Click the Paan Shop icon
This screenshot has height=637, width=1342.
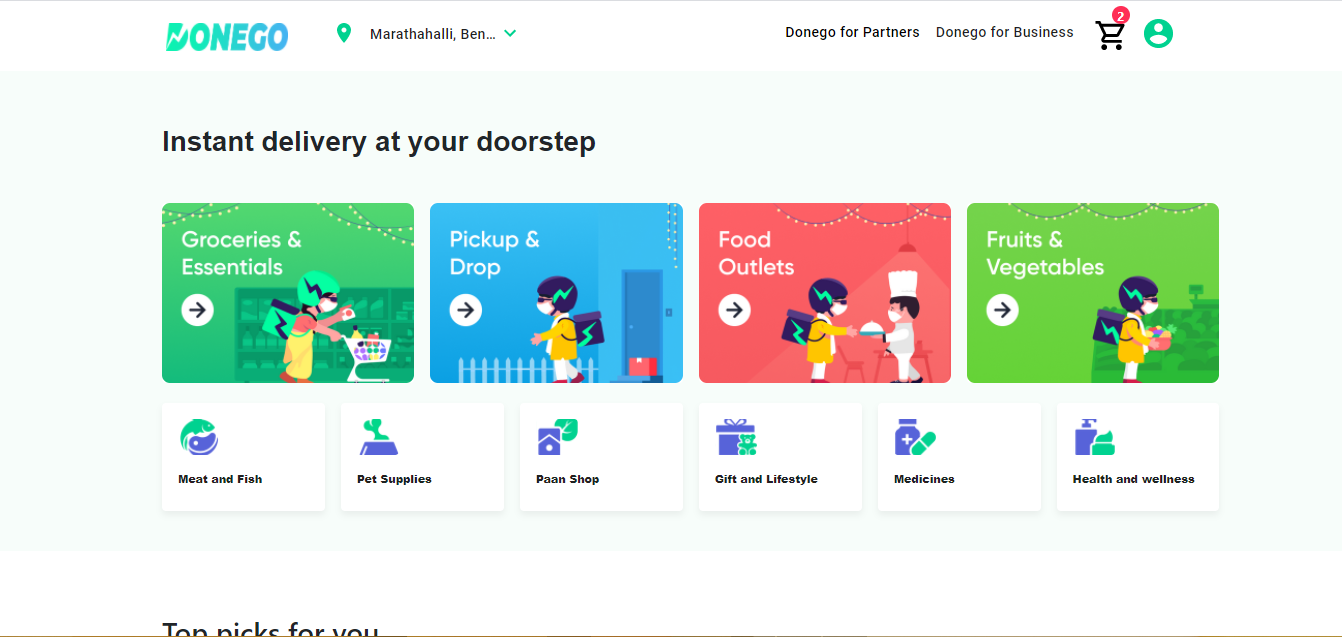coord(557,437)
